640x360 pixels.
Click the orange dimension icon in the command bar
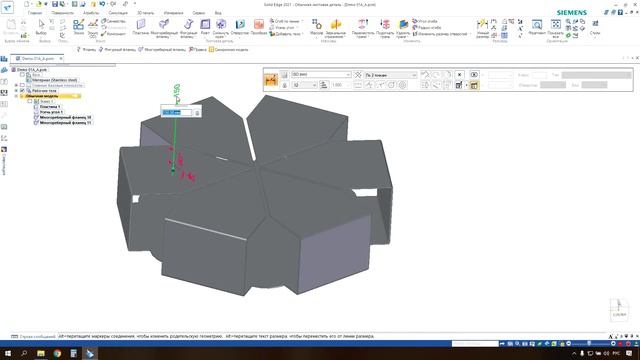point(271,80)
